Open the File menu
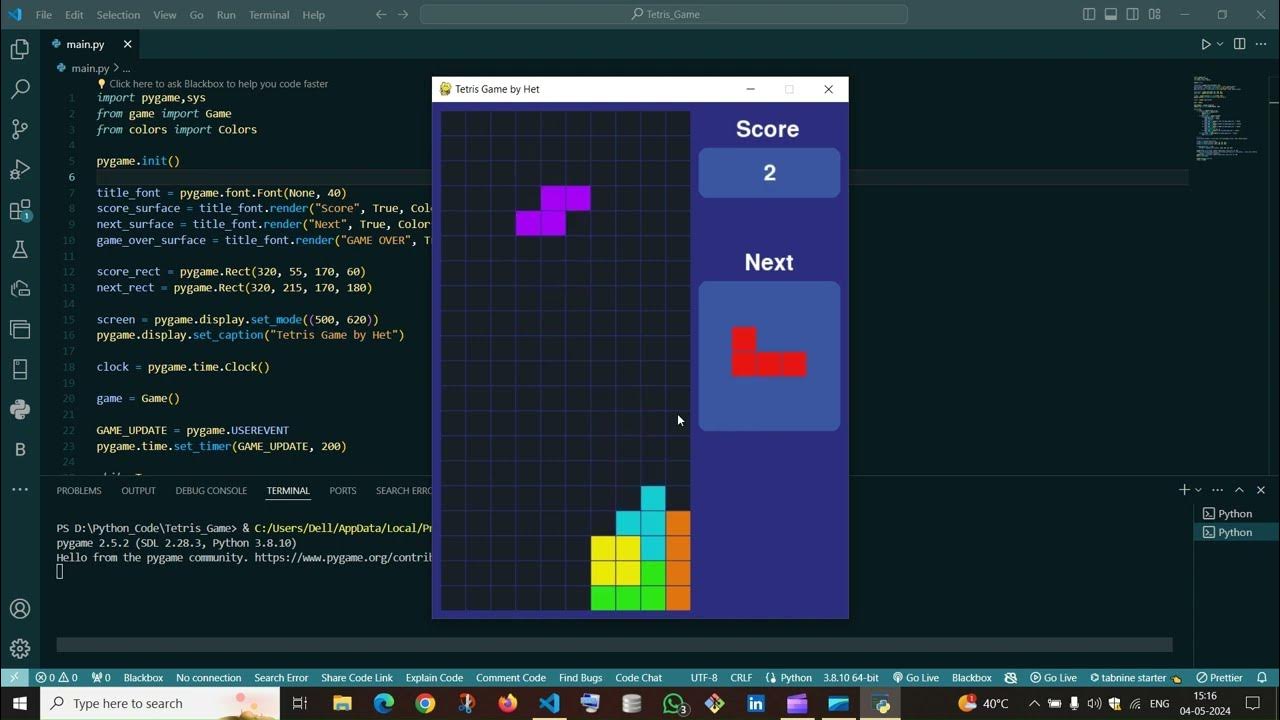This screenshot has width=1280, height=720. tap(44, 15)
